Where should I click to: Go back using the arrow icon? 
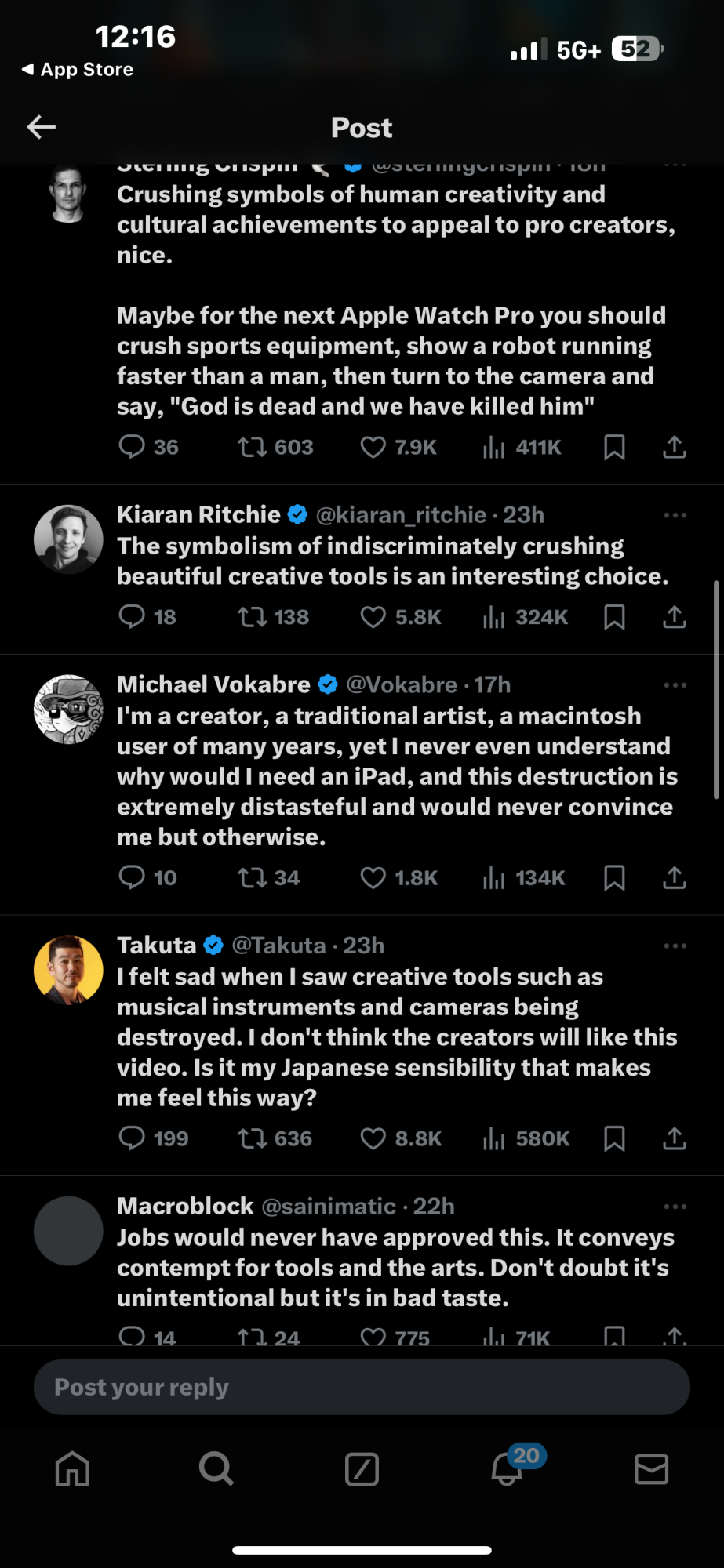click(x=42, y=127)
